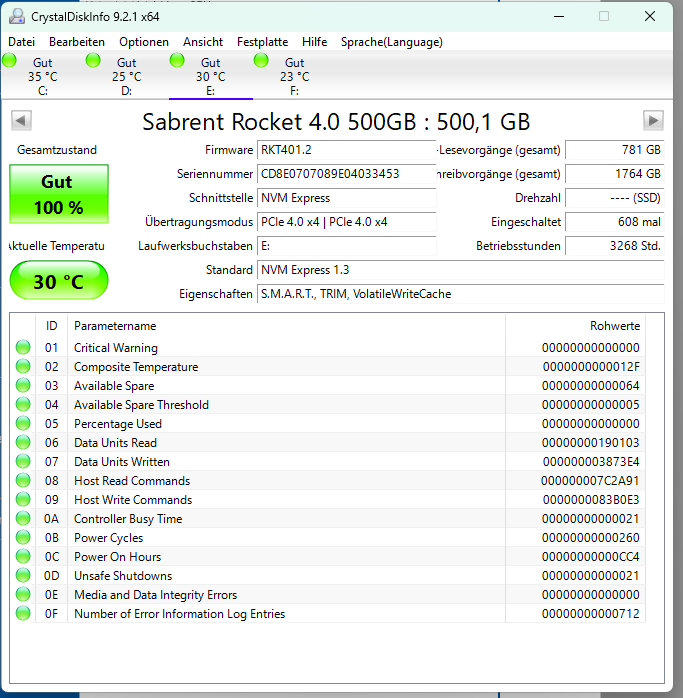Viewport: 683px width, 698px height.
Task: Open the Sprache(Language) menu
Action: 391,42
